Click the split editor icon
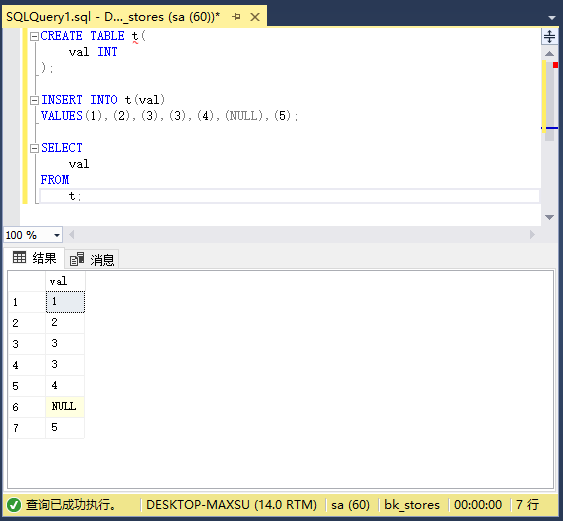Viewport: 563px width, 521px height. click(549, 36)
